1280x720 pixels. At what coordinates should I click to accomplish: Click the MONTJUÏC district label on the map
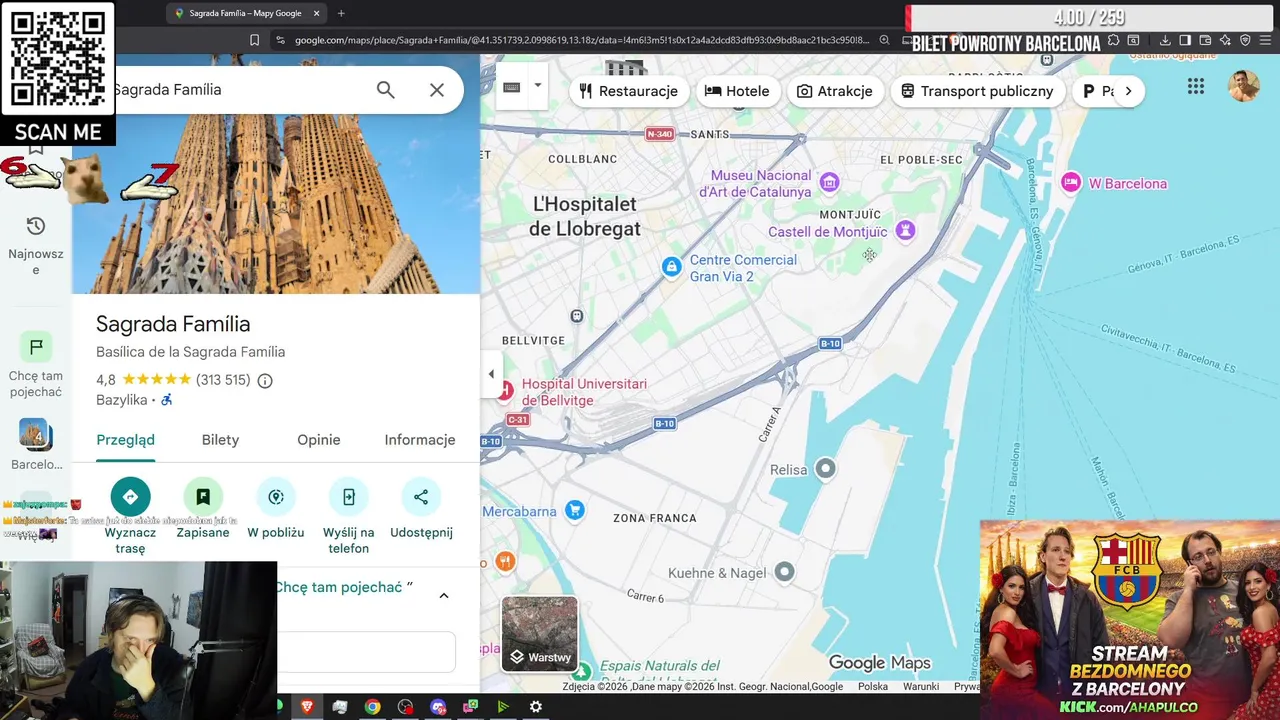850,215
